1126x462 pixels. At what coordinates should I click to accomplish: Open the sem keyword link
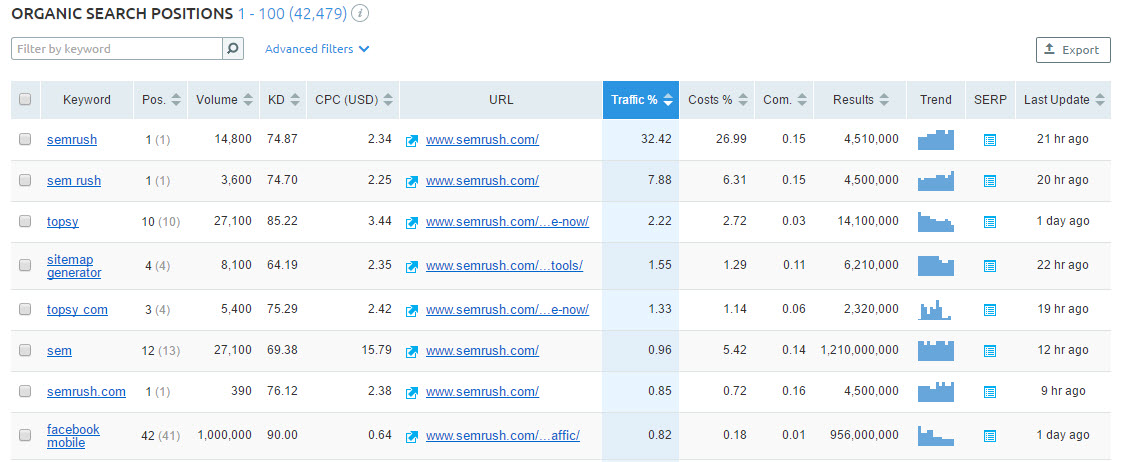click(x=59, y=351)
